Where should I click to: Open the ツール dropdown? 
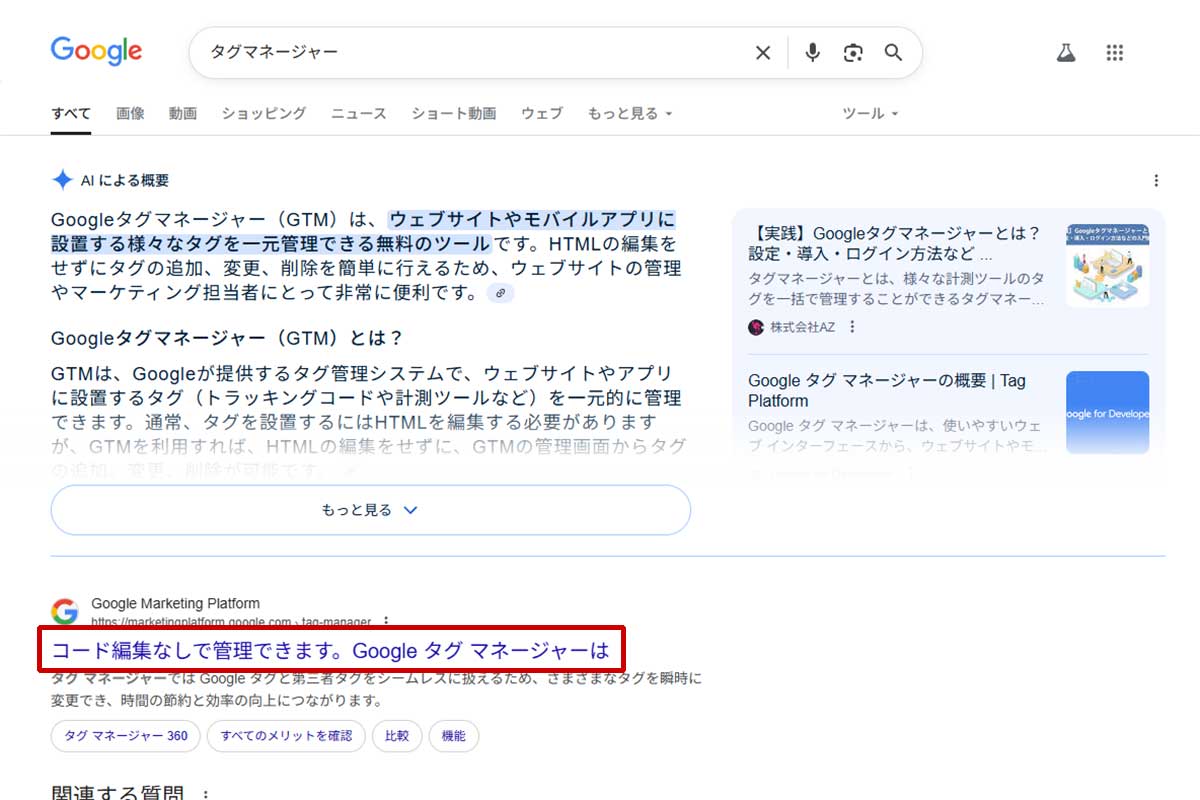click(871, 114)
